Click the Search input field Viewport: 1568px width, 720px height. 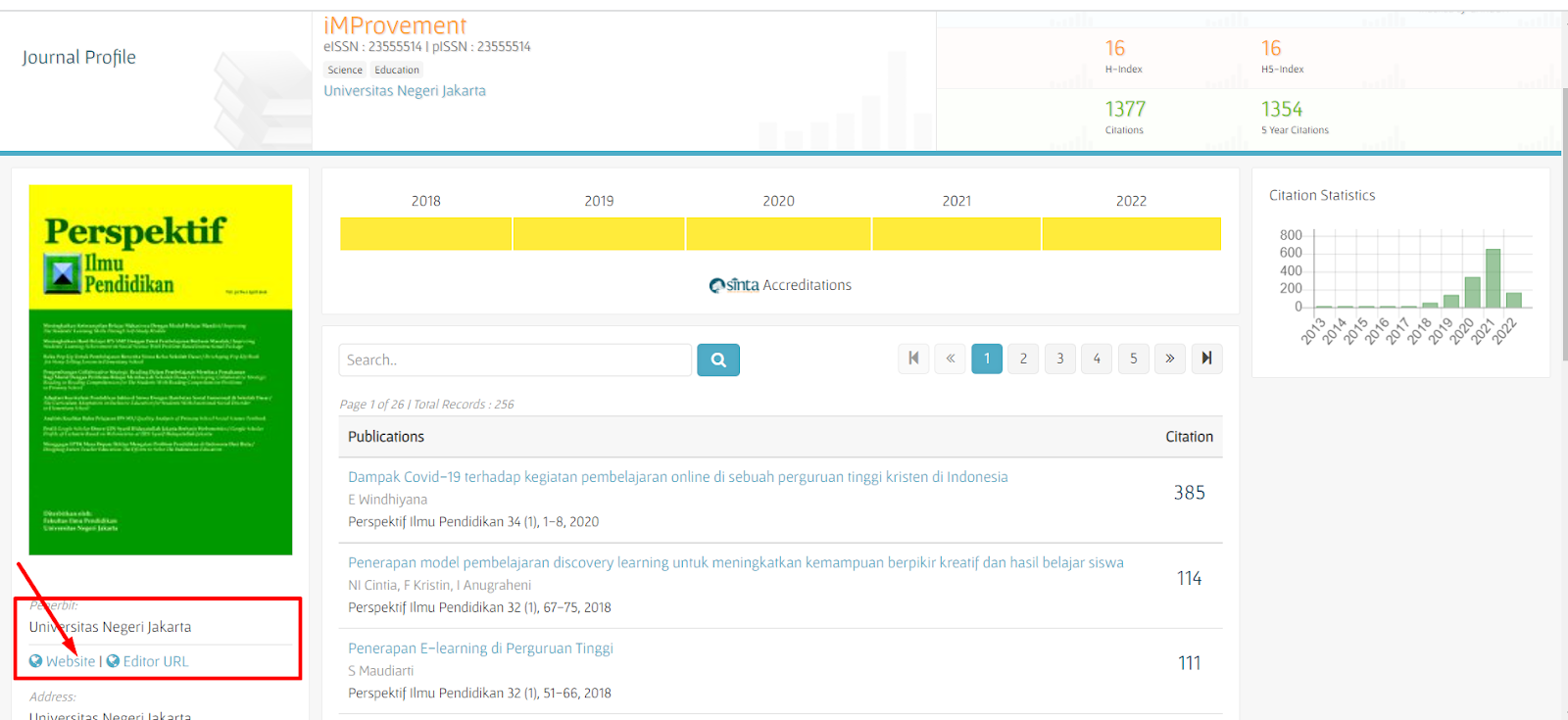[515, 360]
